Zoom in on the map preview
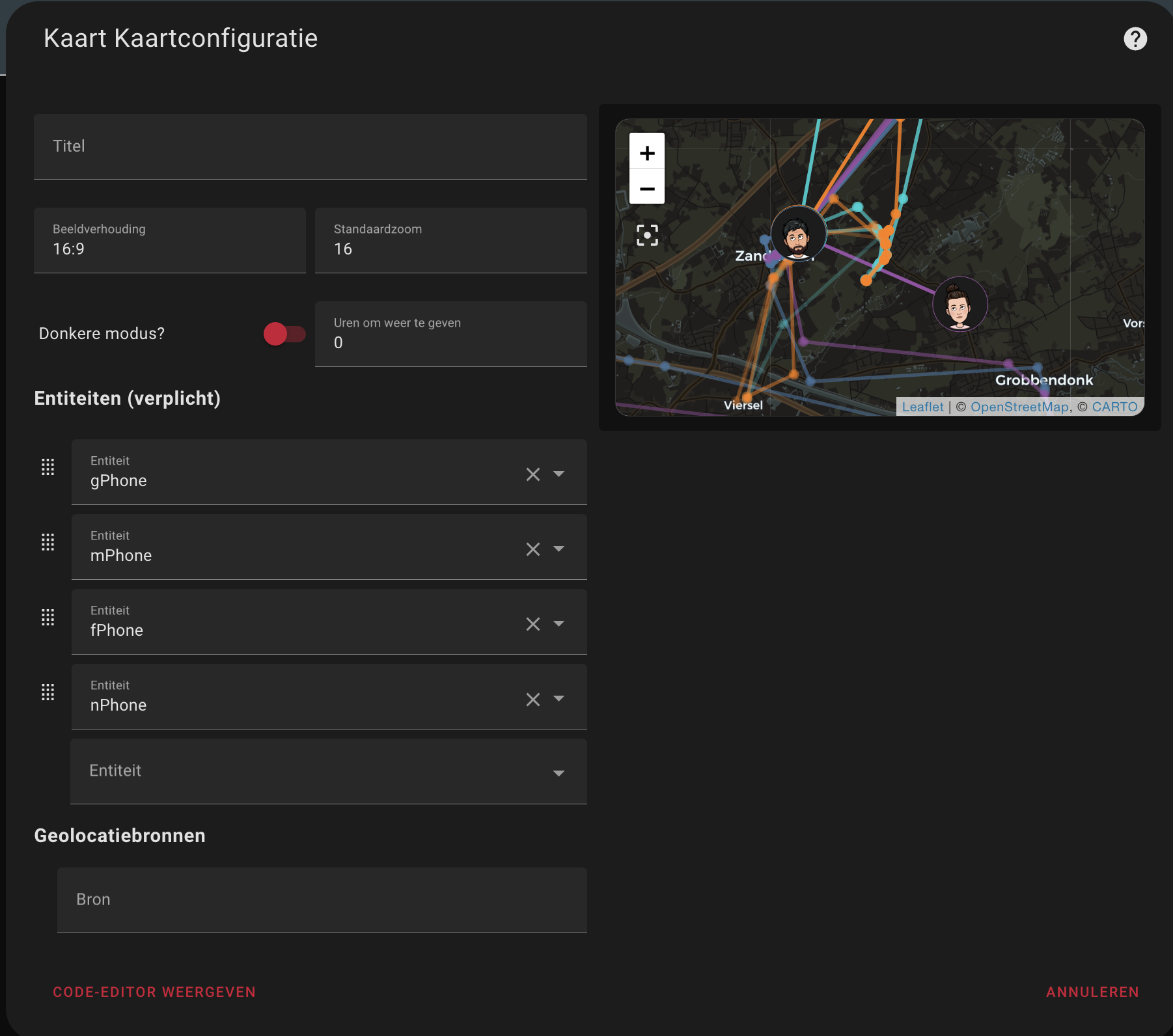1173x1036 pixels. pyautogui.click(x=647, y=153)
